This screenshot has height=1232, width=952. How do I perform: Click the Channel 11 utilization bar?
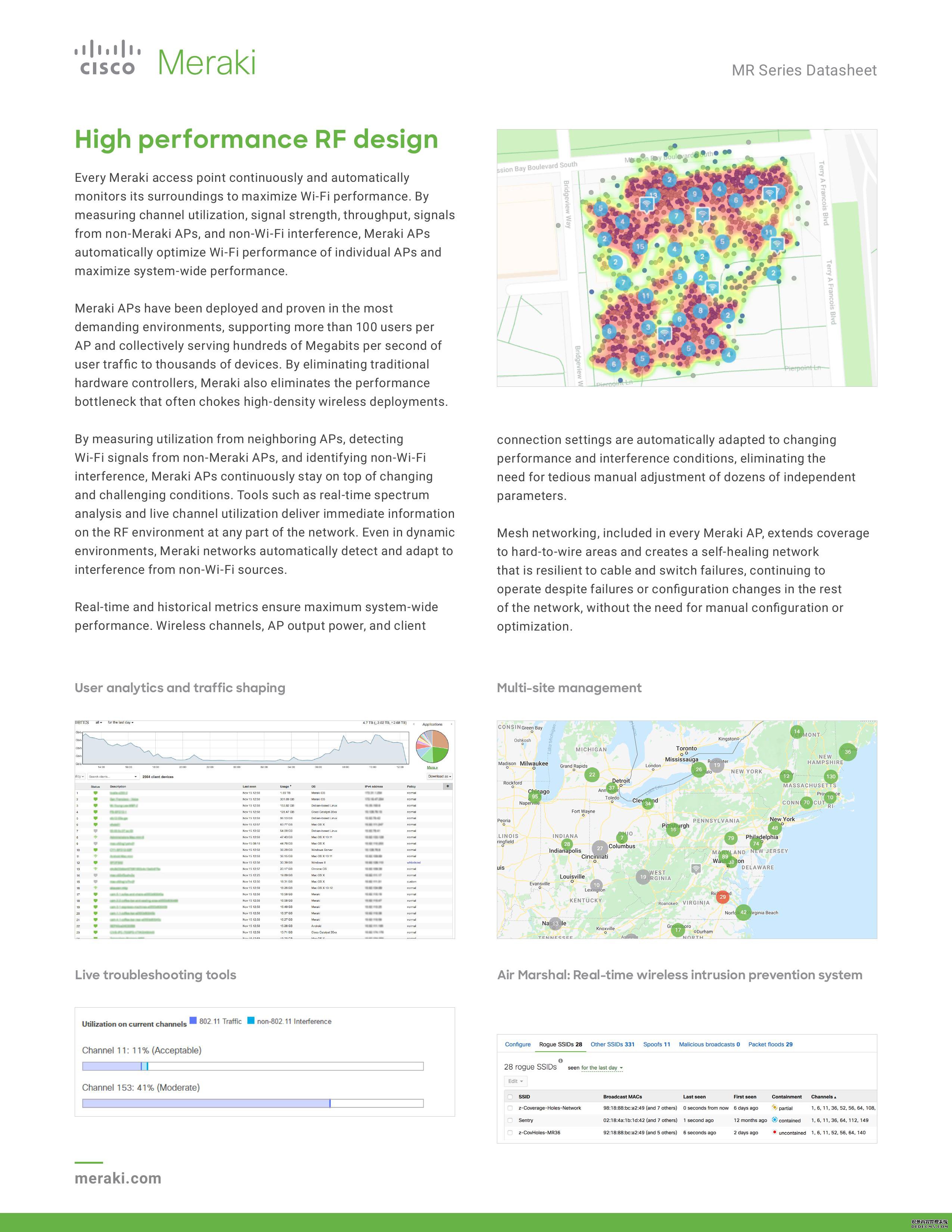click(x=253, y=1066)
